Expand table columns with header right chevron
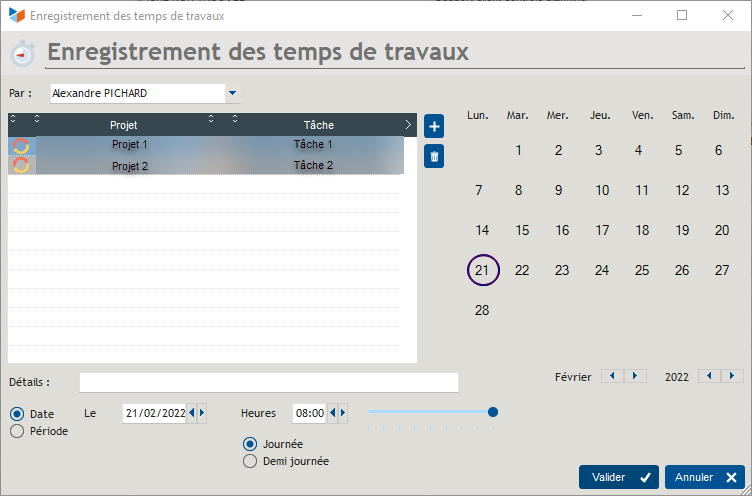Screen dimensions: 752x496 408,125
